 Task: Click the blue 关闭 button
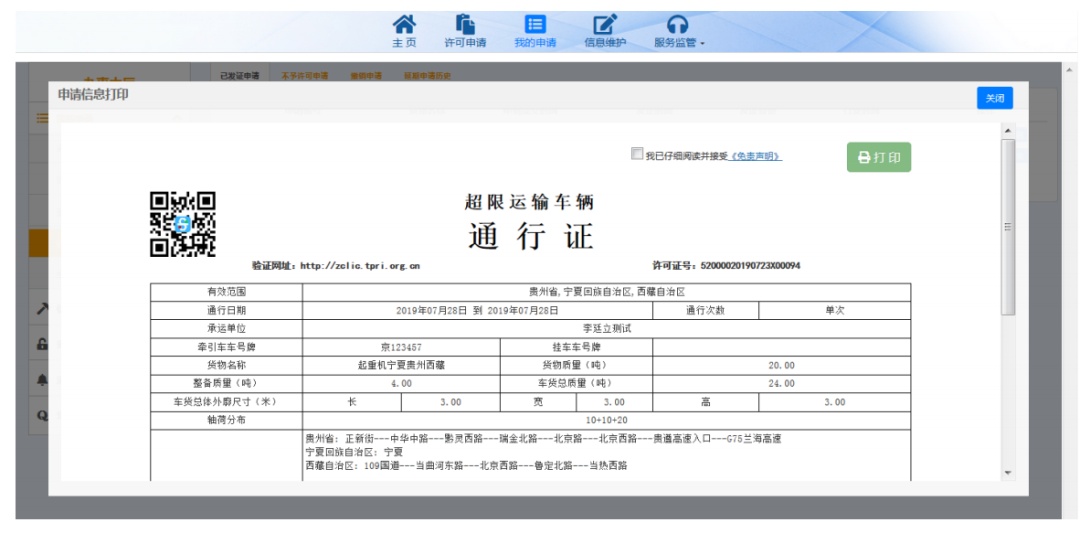coord(994,98)
